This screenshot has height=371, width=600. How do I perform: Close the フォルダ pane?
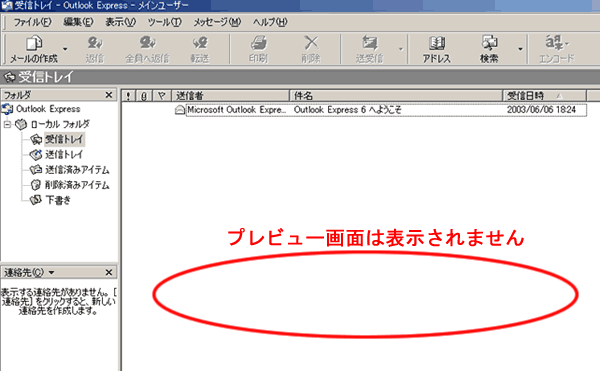109,95
